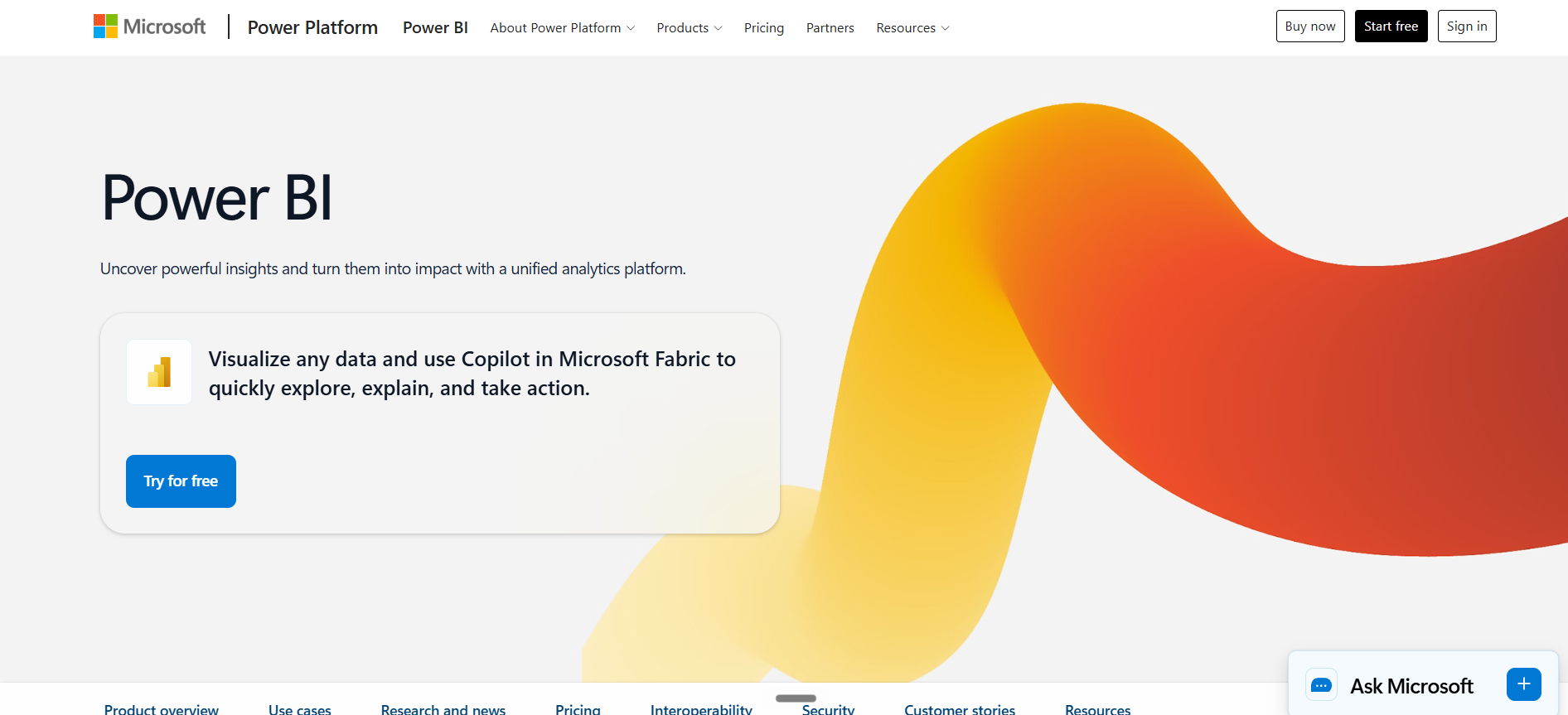The width and height of the screenshot is (1568, 715).
Task: Jump to Customer stories section
Action: (x=960, y=709)
